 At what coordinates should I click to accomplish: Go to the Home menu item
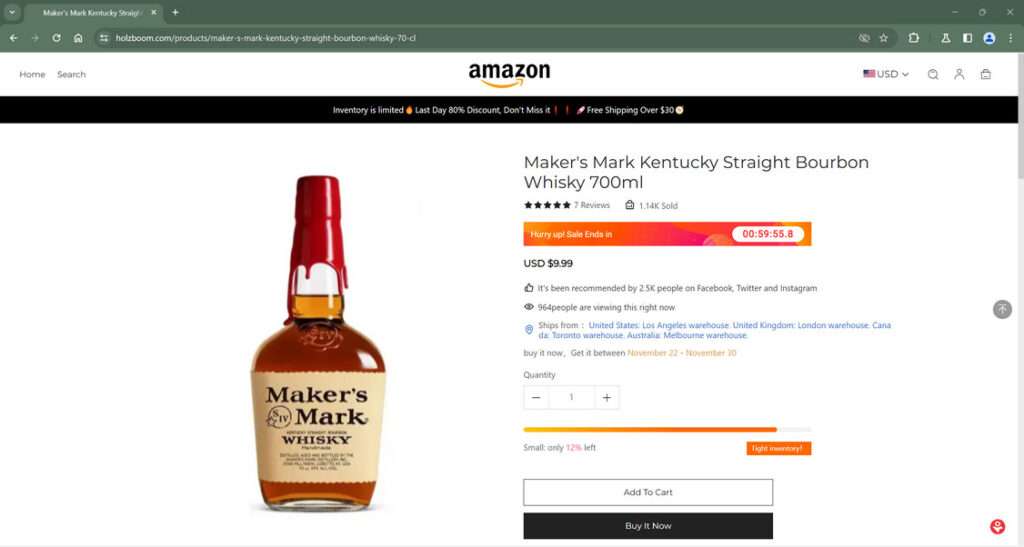click(32, 74)
